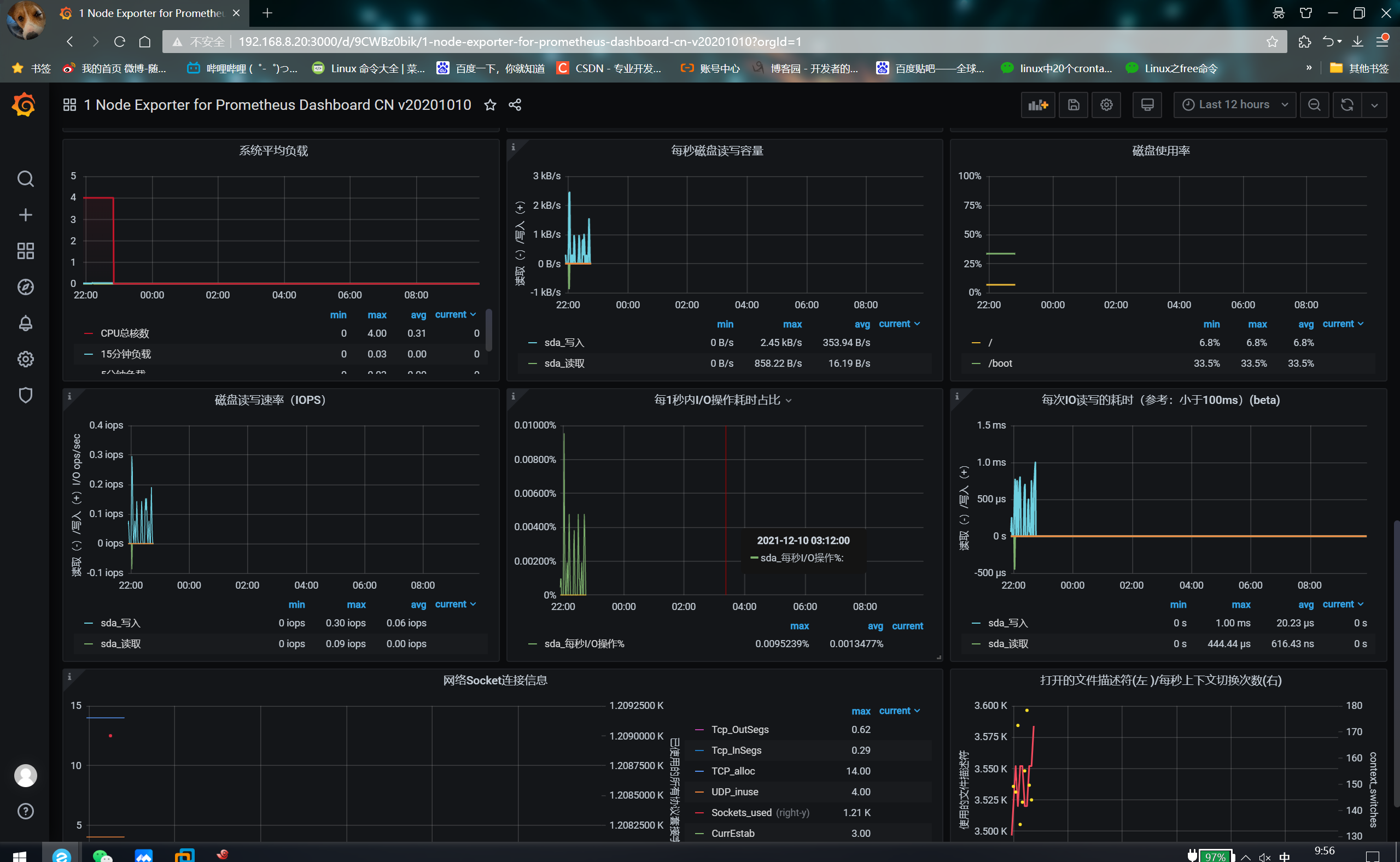
Task: Click the browser address bar URL
Action: tap(520, 42)
